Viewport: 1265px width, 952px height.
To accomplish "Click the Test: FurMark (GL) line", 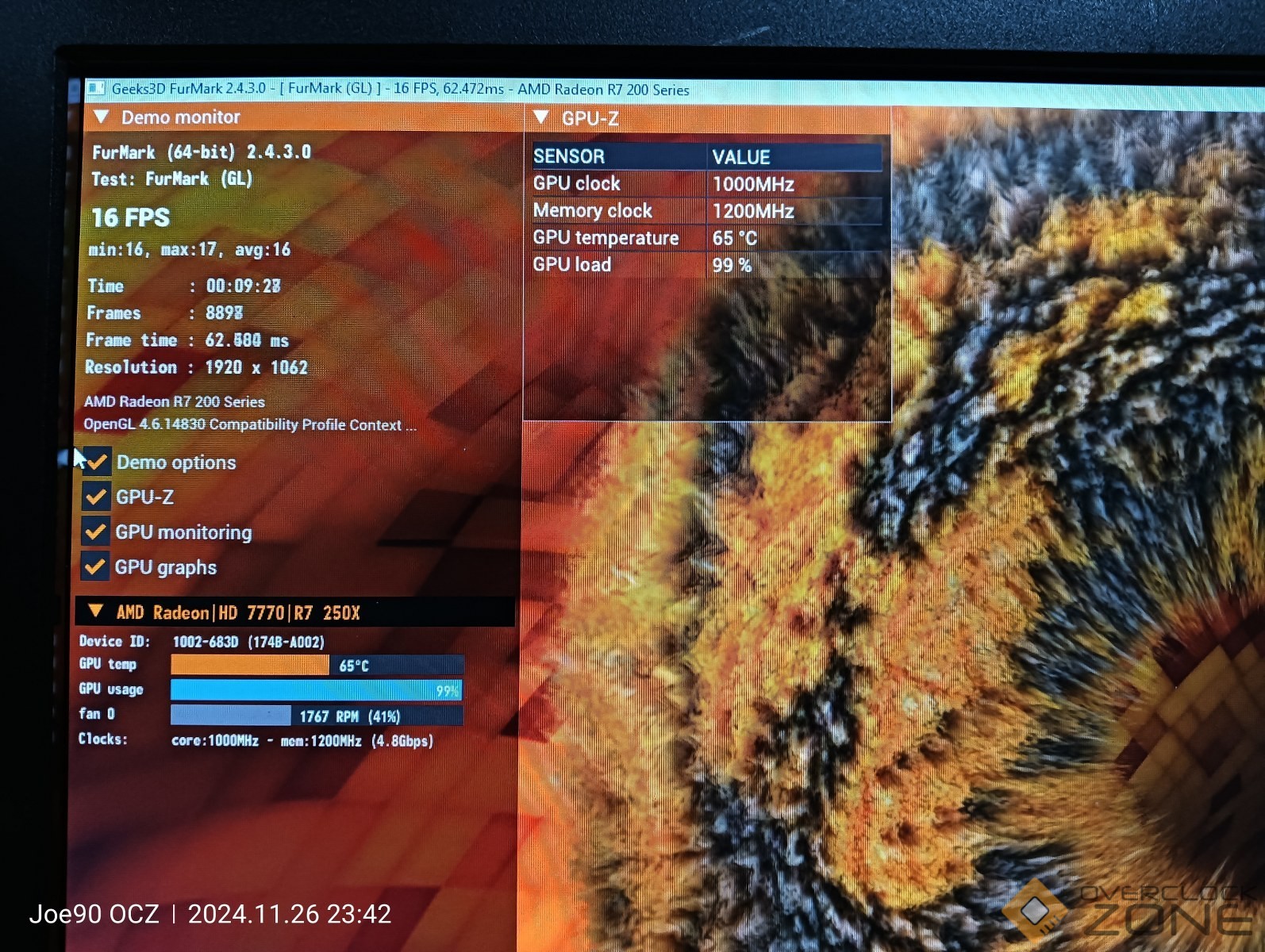I will [172, 178].
